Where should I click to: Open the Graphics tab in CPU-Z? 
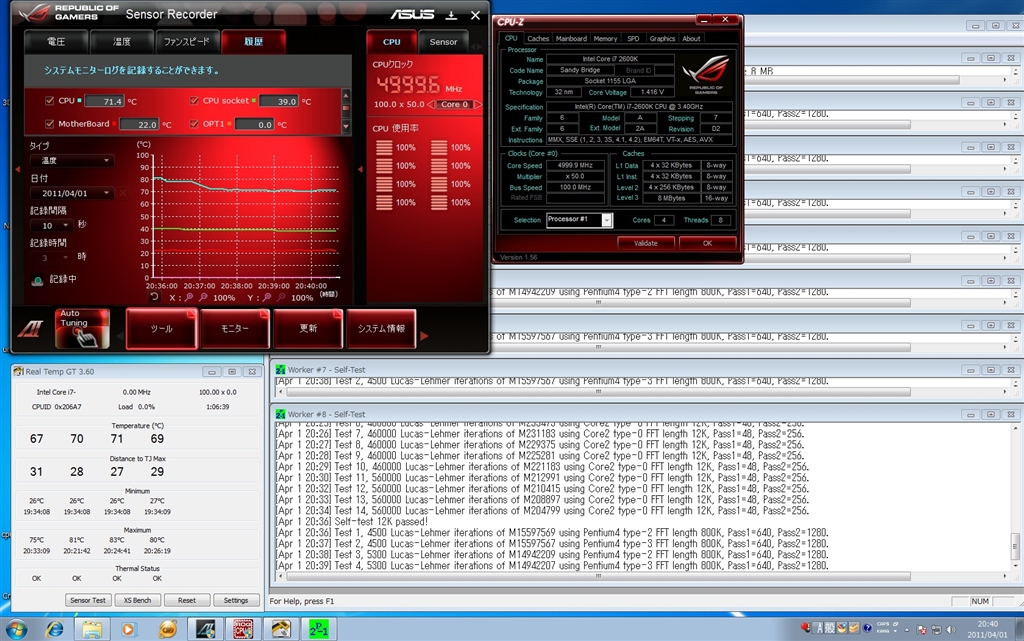click(662, 39)
